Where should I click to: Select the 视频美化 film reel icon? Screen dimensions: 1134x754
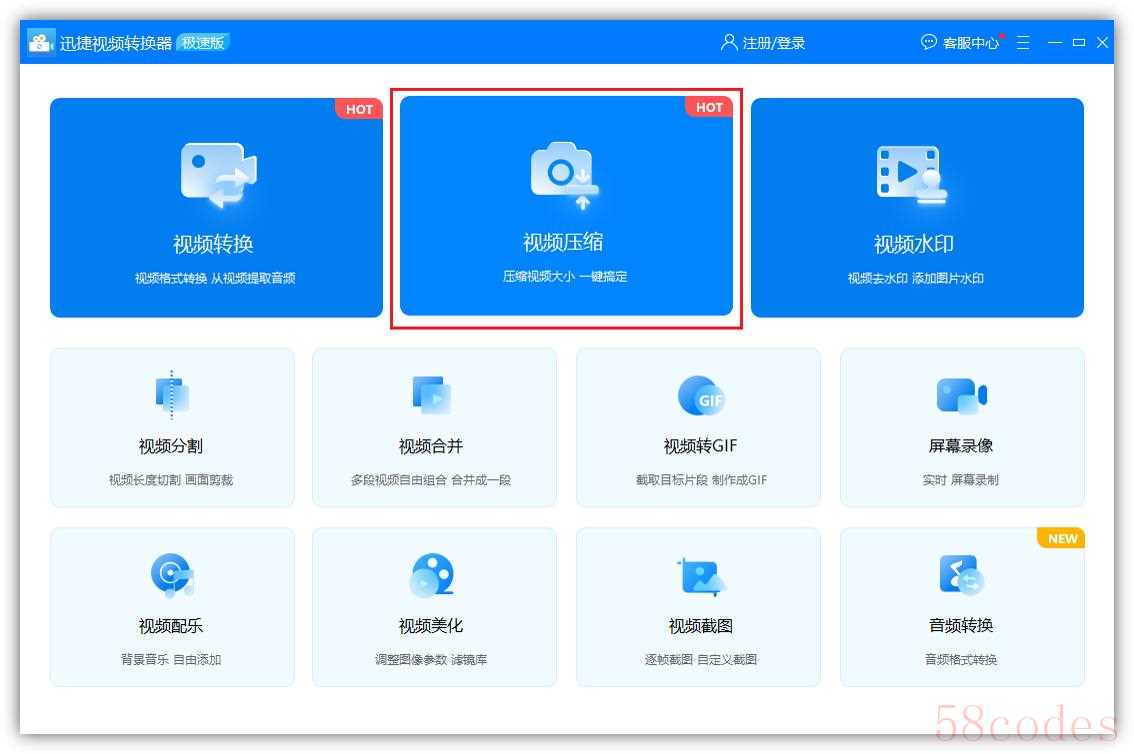[x=432, y=575]
